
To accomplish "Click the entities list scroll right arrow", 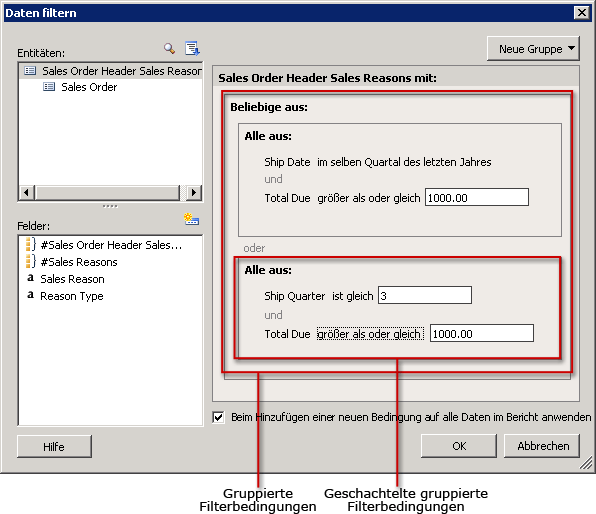I will click(x=194, y=192).
